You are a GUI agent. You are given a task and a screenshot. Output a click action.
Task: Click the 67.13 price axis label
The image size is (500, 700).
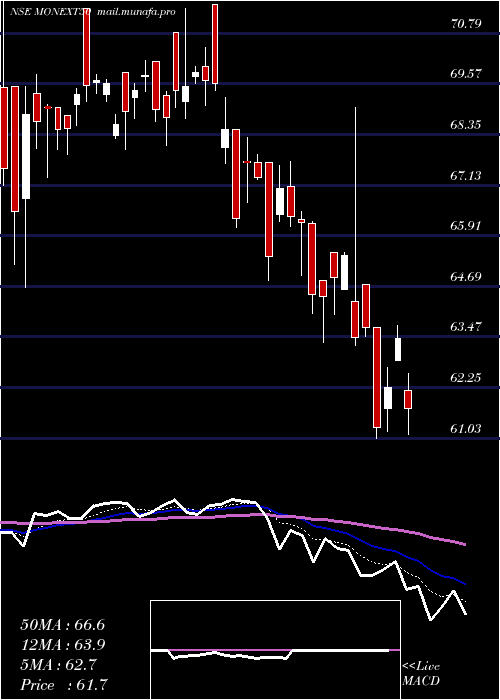[466, 176]
